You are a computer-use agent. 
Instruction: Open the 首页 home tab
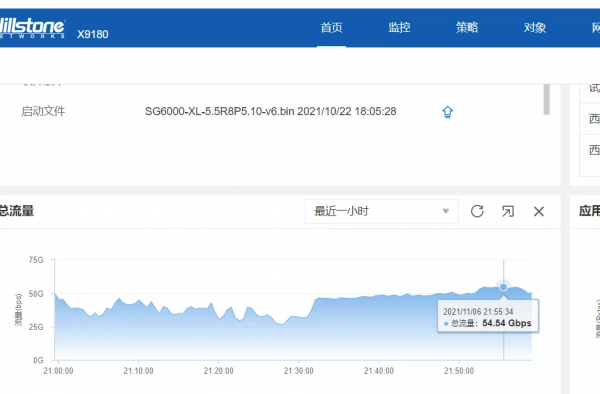[x=331, y=28]
